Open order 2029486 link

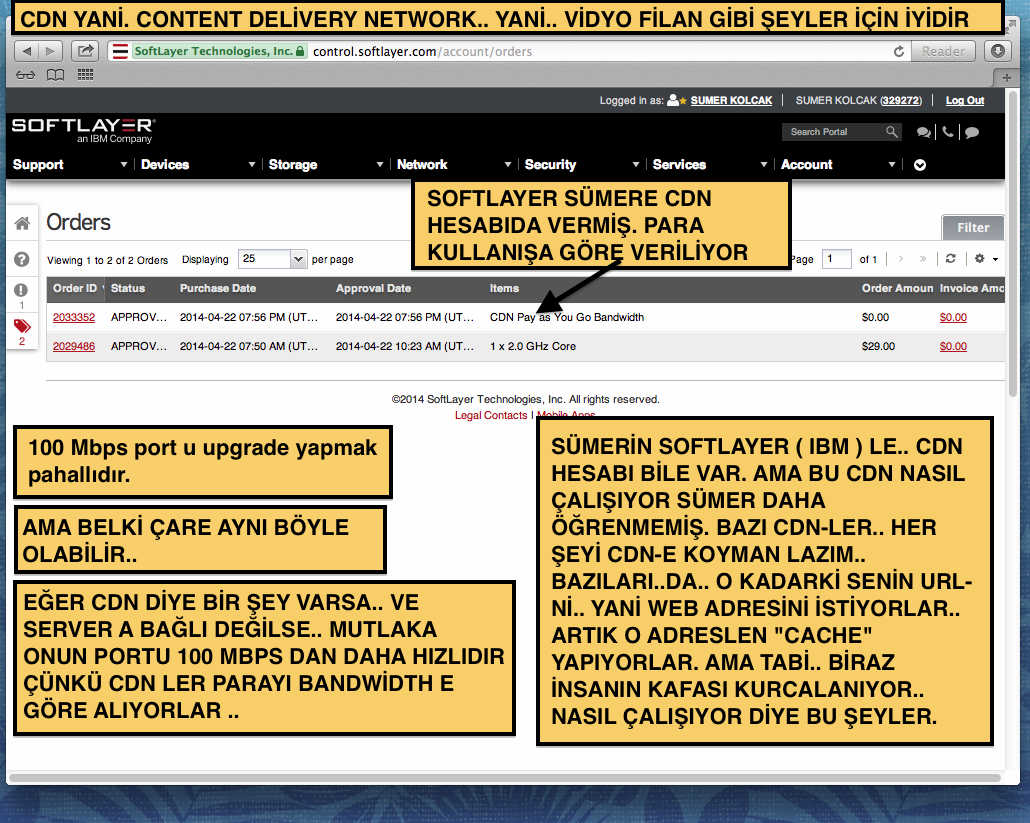[74, 346]
